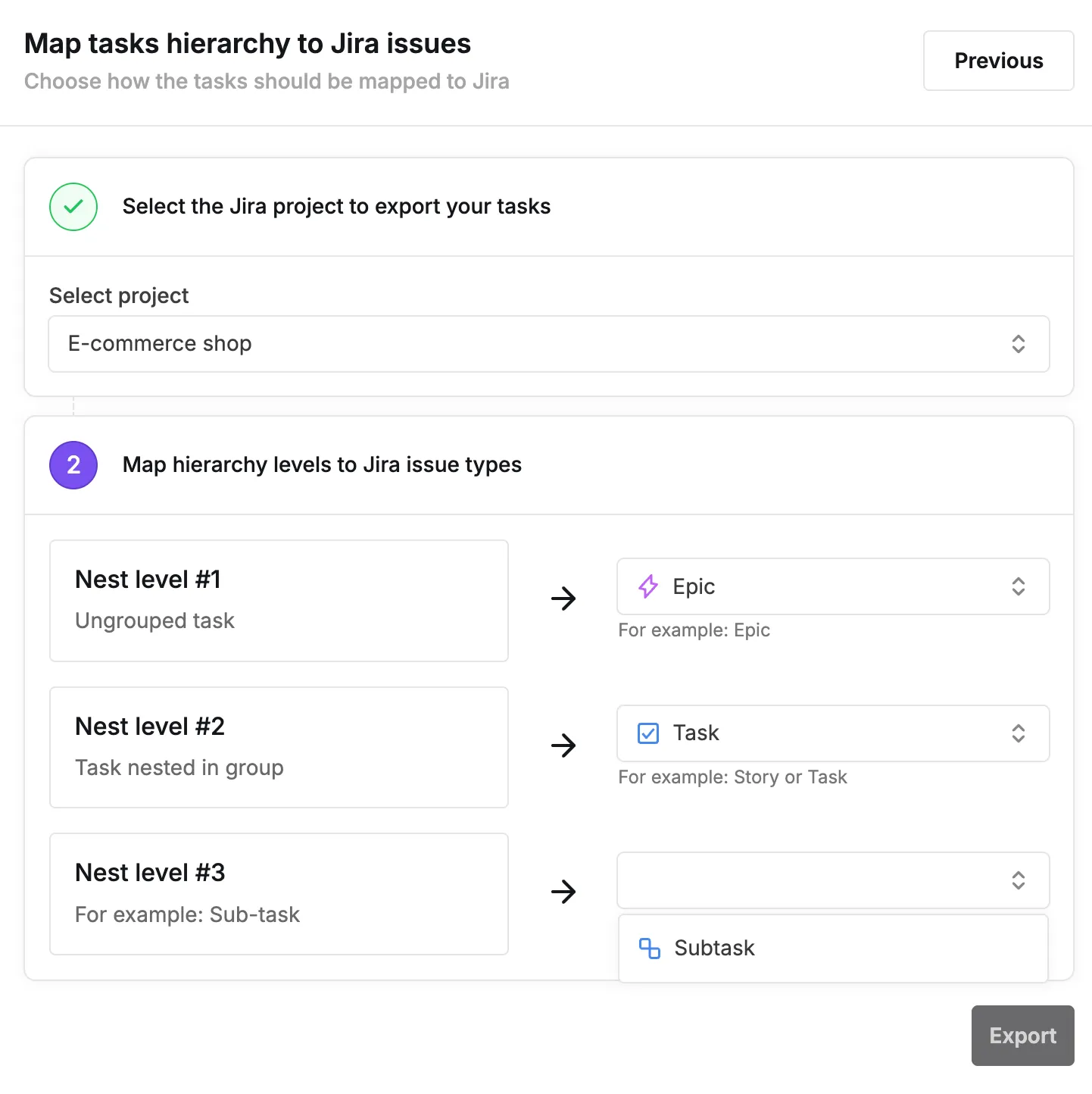Open the Epic issue type dropdown

pyautogui.click(x=833, y=586)
